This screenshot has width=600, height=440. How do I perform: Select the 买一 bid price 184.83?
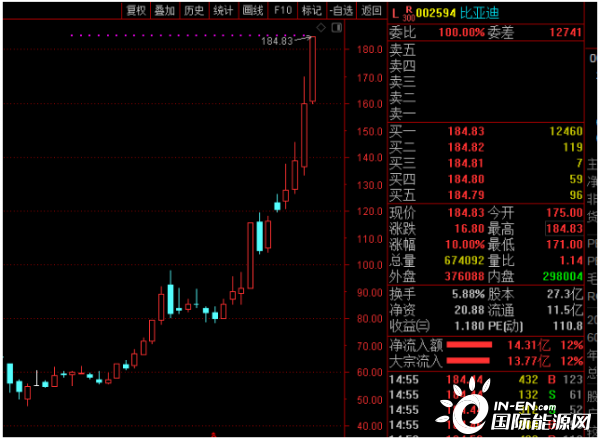coord(466,131)
